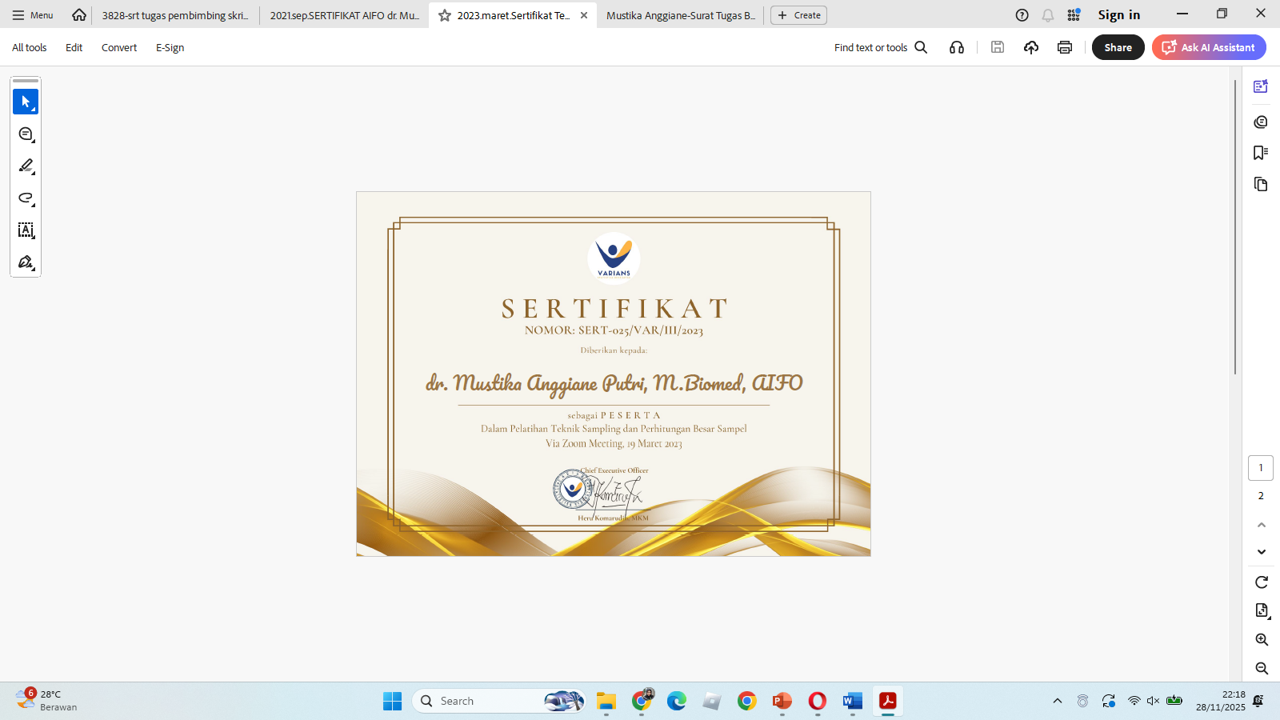Open the Fill & Sign pen tool

coord(26,262)
